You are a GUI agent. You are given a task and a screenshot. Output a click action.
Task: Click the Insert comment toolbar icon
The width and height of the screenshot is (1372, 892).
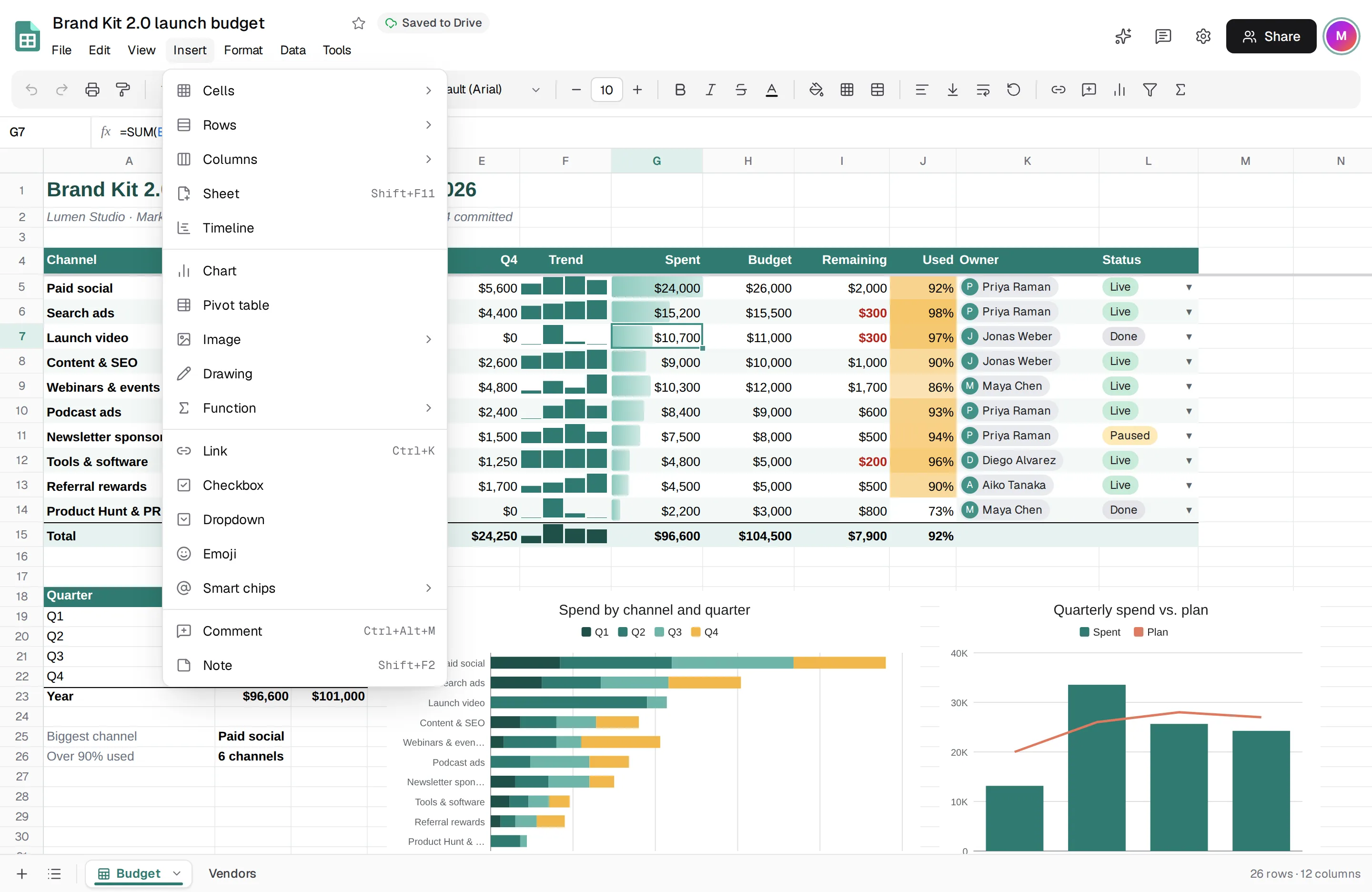coord(1089,90)
